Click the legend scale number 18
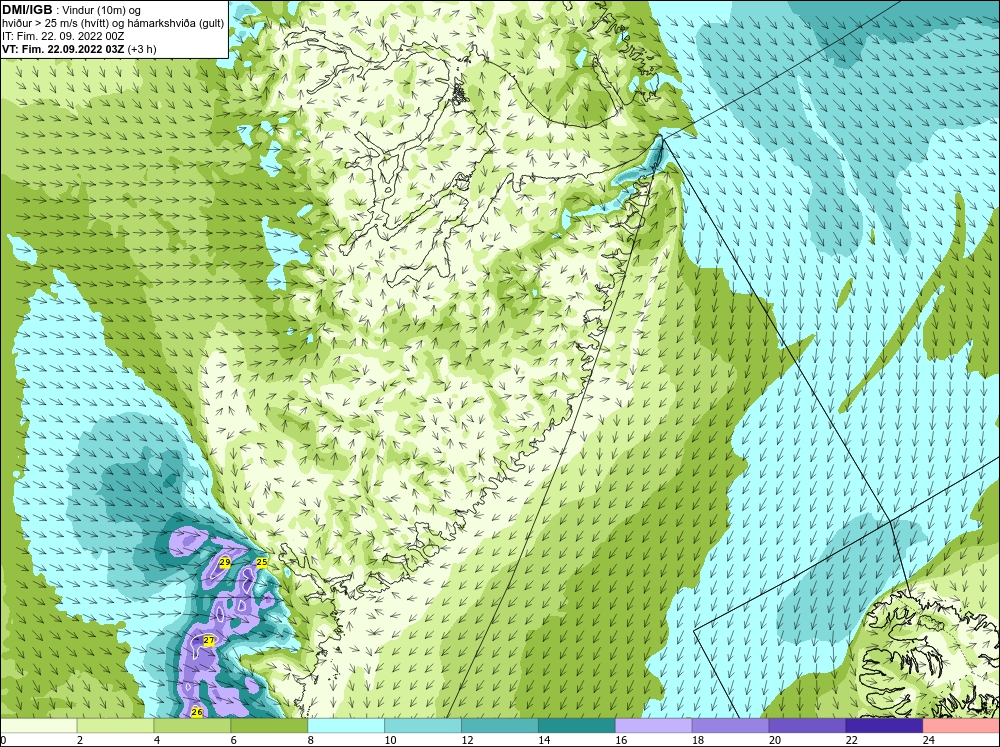 [x=698, y=740]
